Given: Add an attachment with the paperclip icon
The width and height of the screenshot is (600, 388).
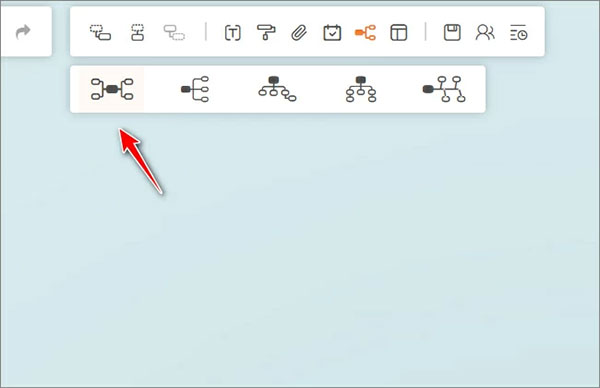Looking at the screenshot, I should (x=299, y=33).
